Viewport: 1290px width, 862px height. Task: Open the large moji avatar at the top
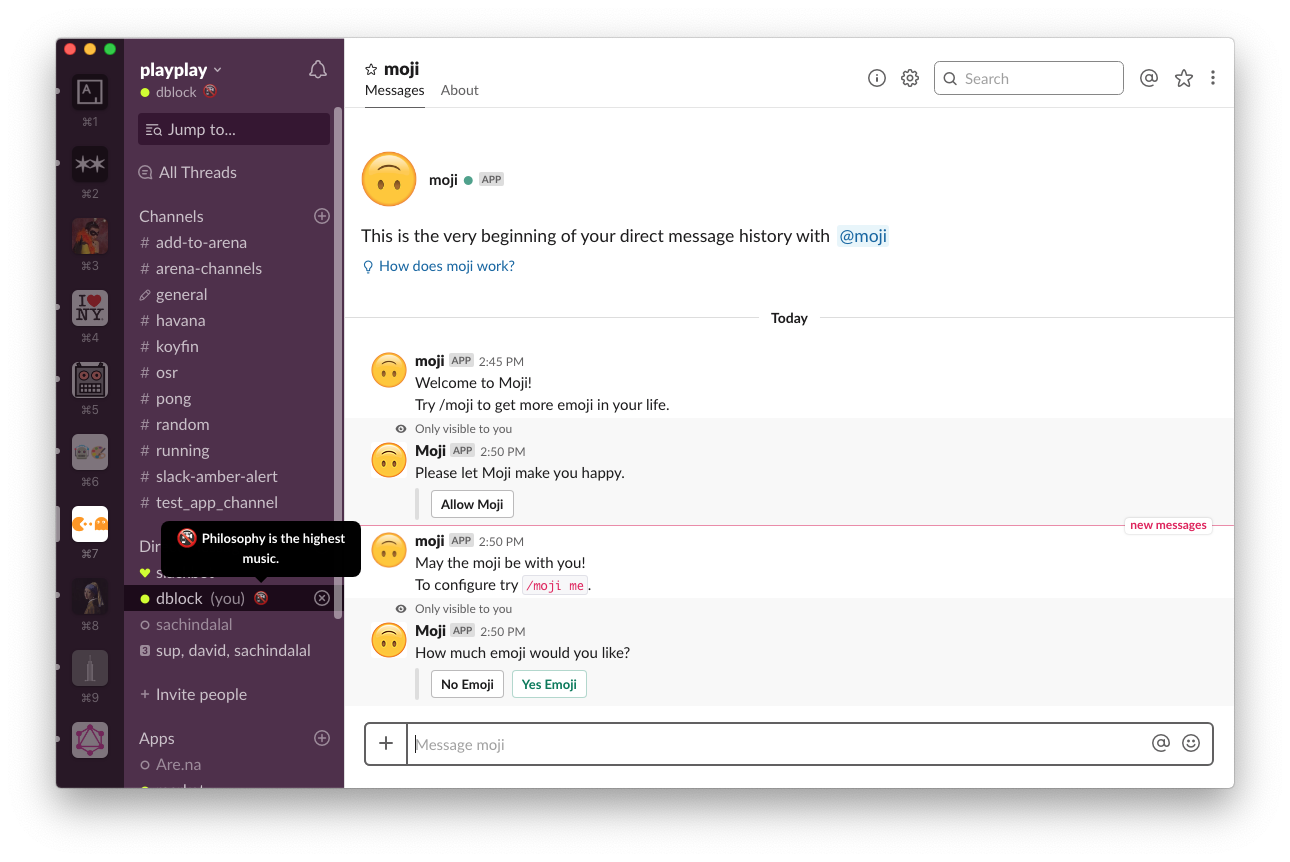(389, 180)
